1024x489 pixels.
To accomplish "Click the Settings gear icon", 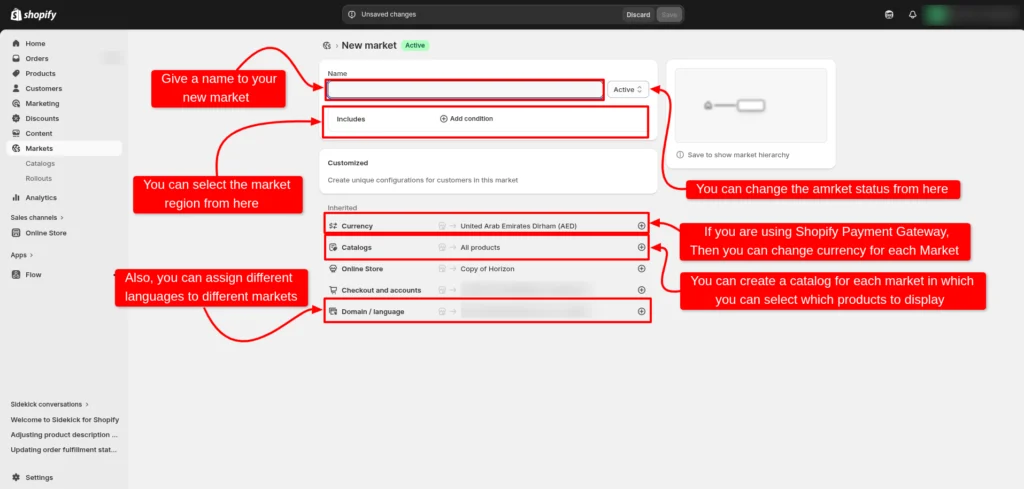I will click(x=16, y=477).
